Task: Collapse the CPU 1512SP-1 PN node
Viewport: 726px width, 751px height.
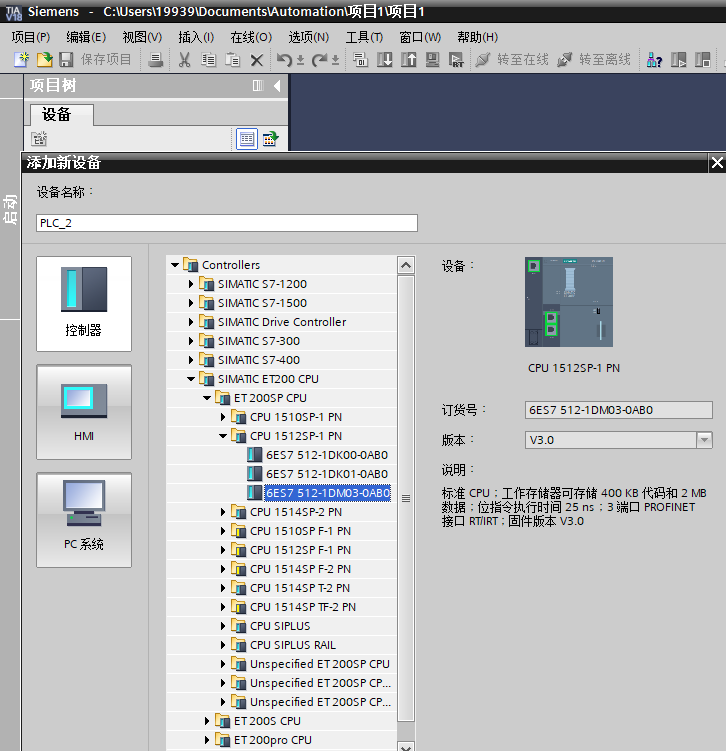Action: pyautogui.click(x=224, y=436)
